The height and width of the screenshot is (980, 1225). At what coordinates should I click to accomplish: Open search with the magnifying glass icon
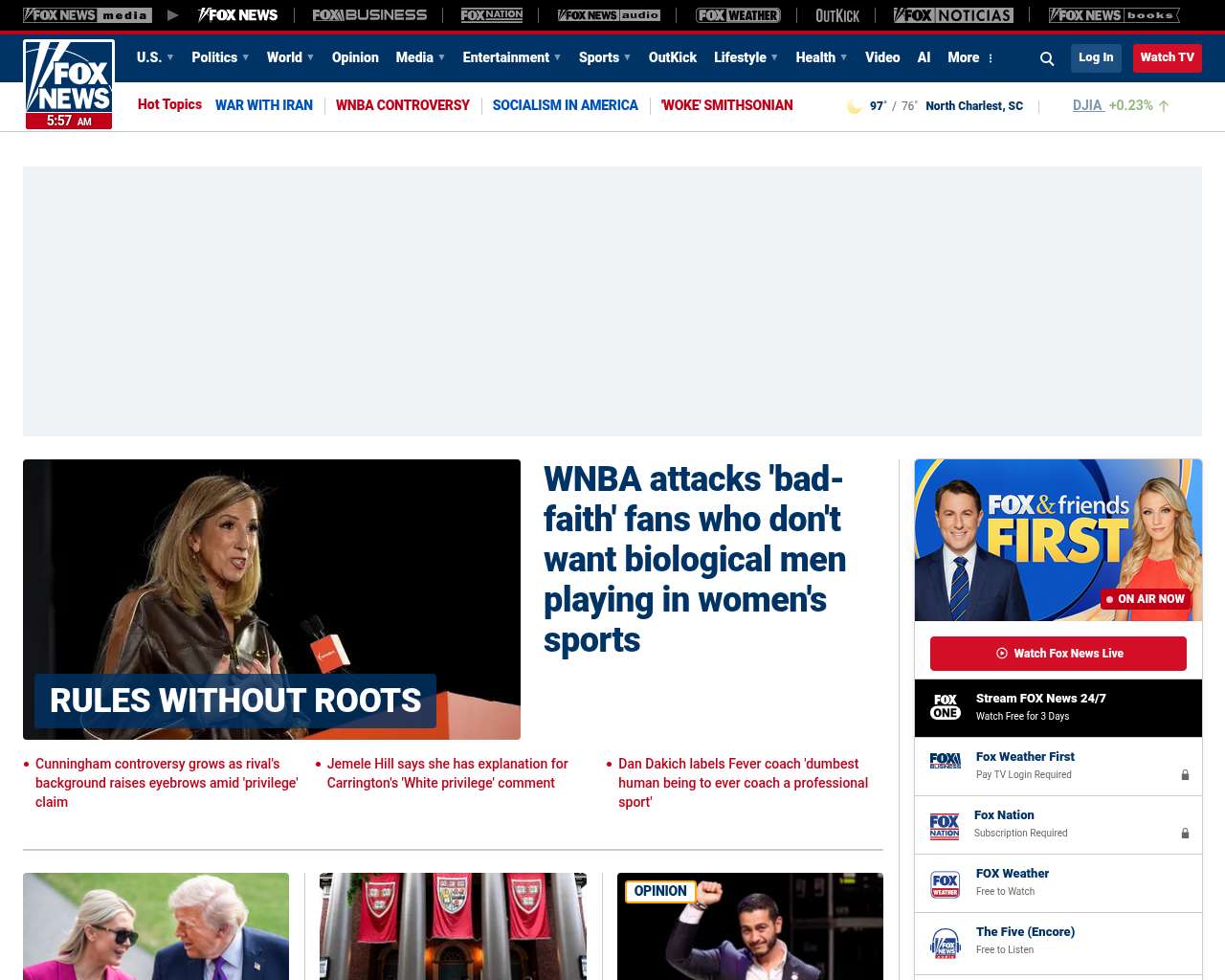pos(1047,58)
